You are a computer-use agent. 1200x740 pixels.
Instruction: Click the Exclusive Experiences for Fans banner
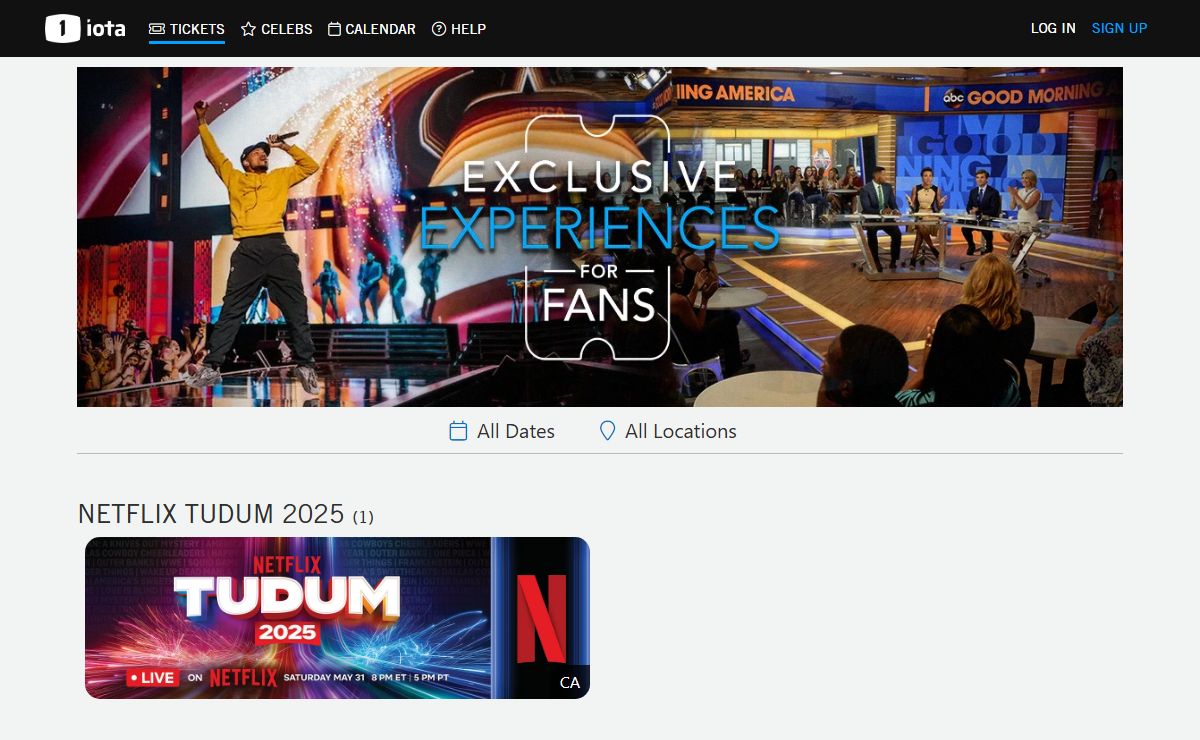pyautogui.click(x=600, y=237)
